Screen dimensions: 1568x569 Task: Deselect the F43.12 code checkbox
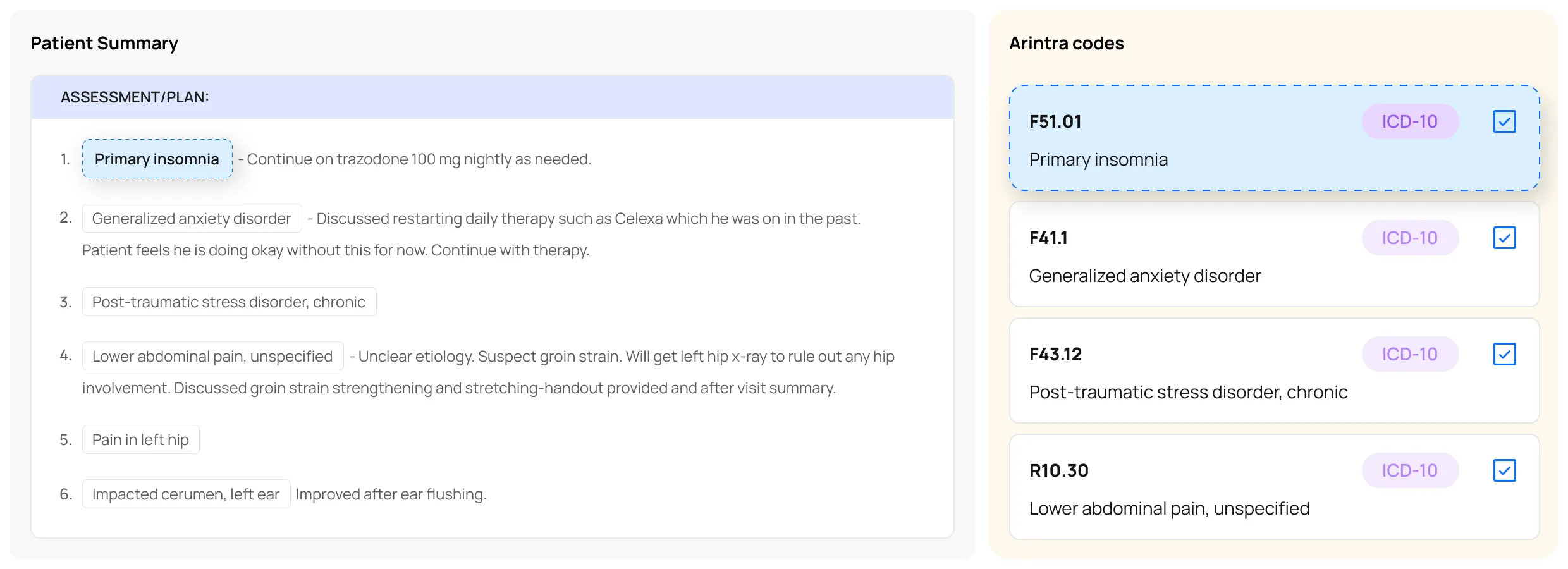click(x=1504, y=354)
